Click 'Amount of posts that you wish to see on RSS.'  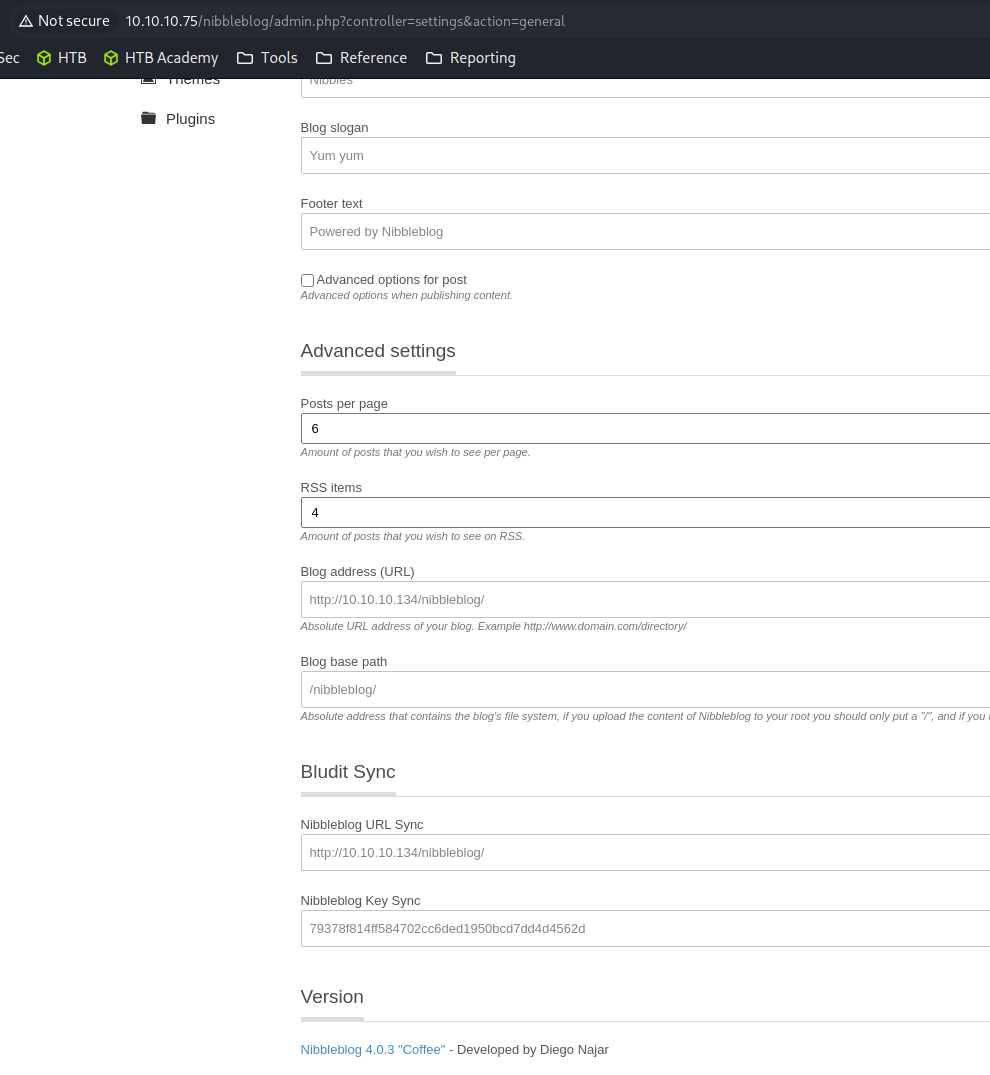[412, 536]
